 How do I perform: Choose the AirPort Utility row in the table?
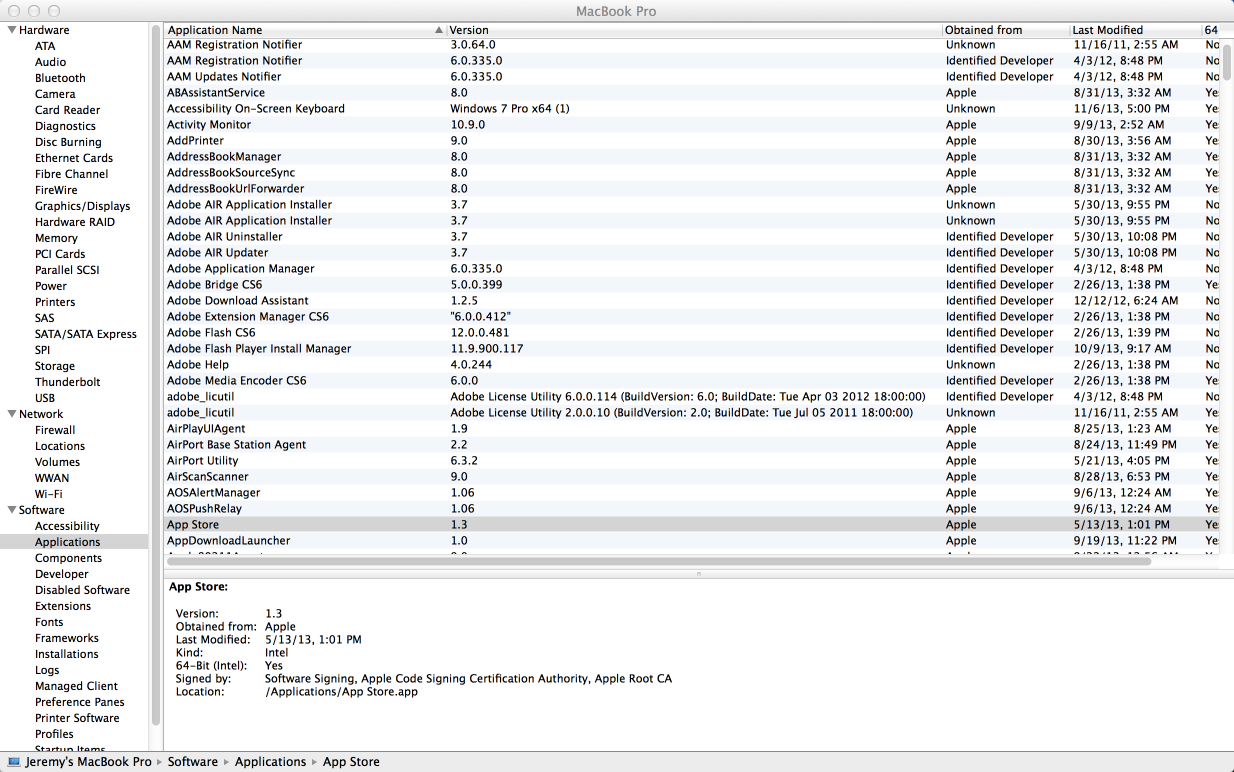pyautogui.click(x=202, y=461)
